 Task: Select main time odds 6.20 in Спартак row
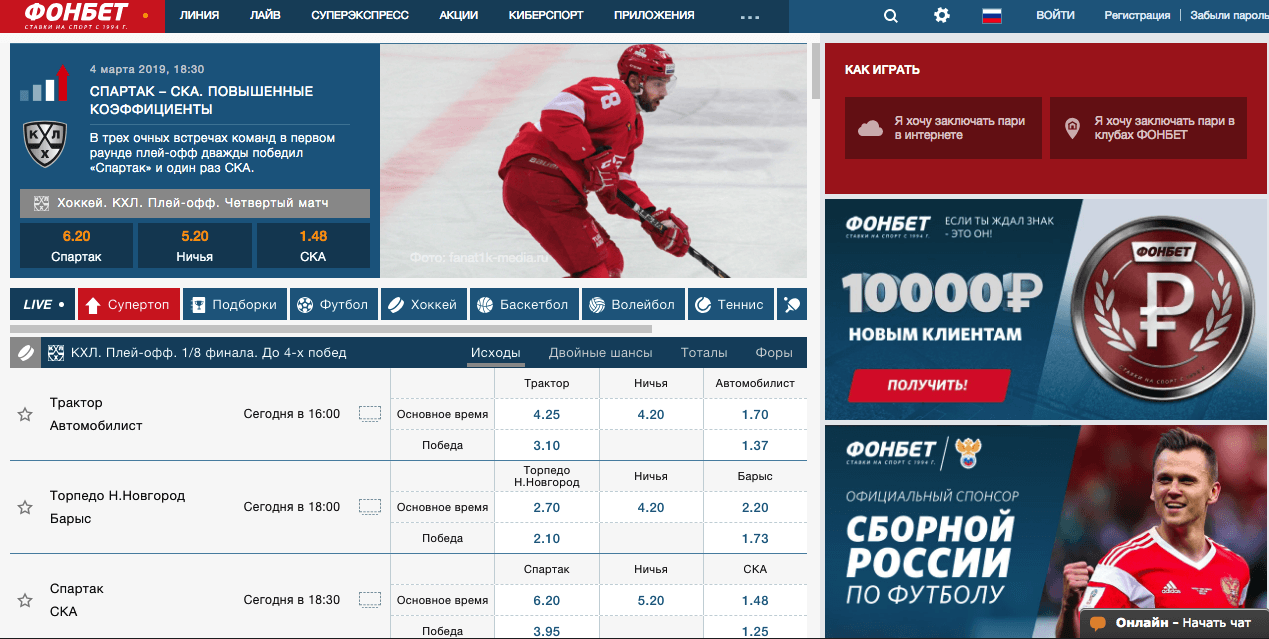pyautogui.click(x=547, y=600)
